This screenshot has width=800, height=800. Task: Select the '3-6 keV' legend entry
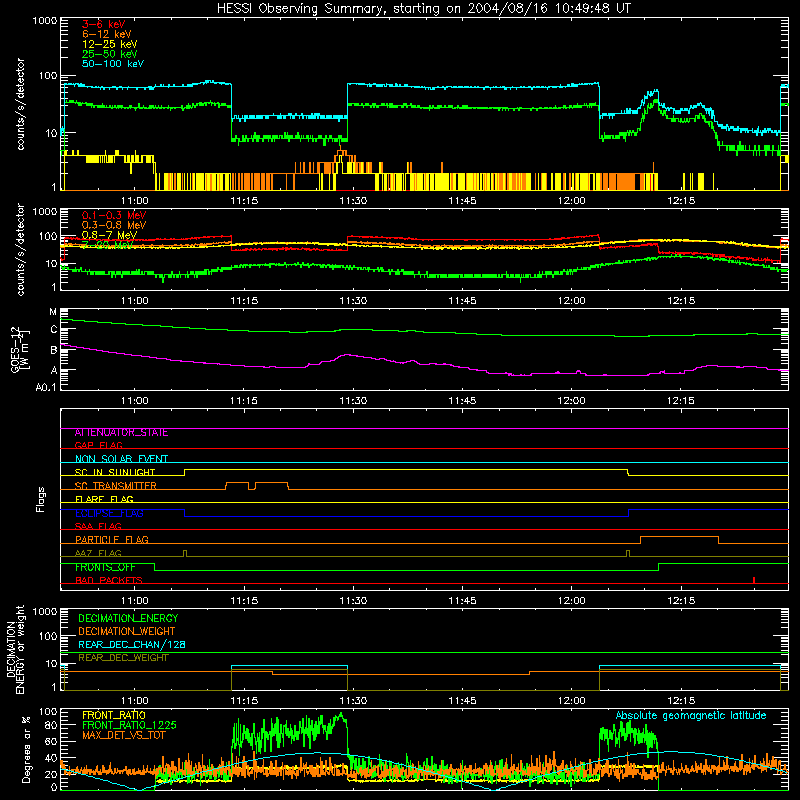tap(103, 24)
